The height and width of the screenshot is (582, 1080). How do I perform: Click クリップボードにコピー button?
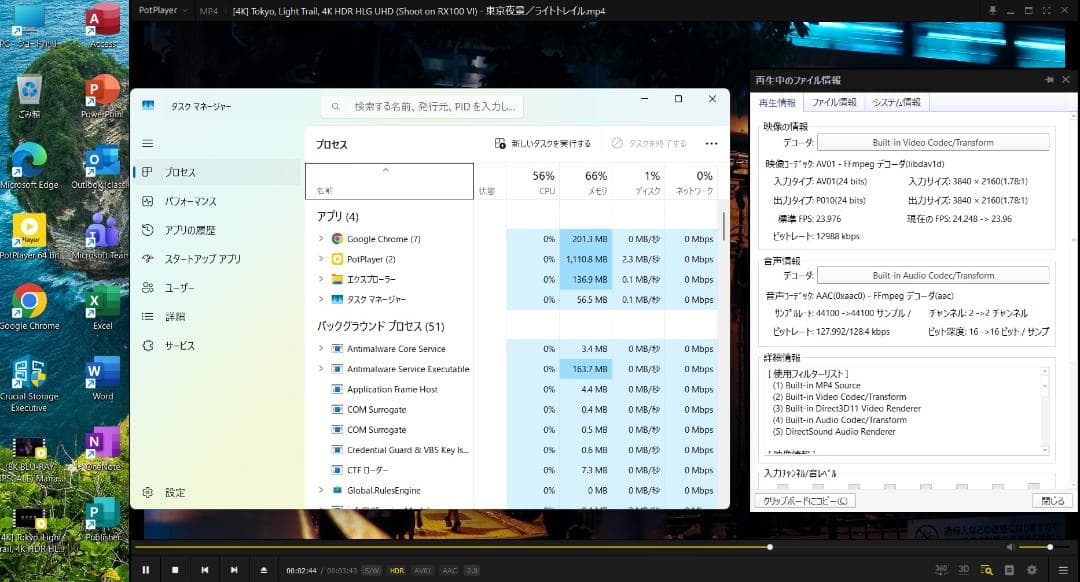(x=806, y=500)
